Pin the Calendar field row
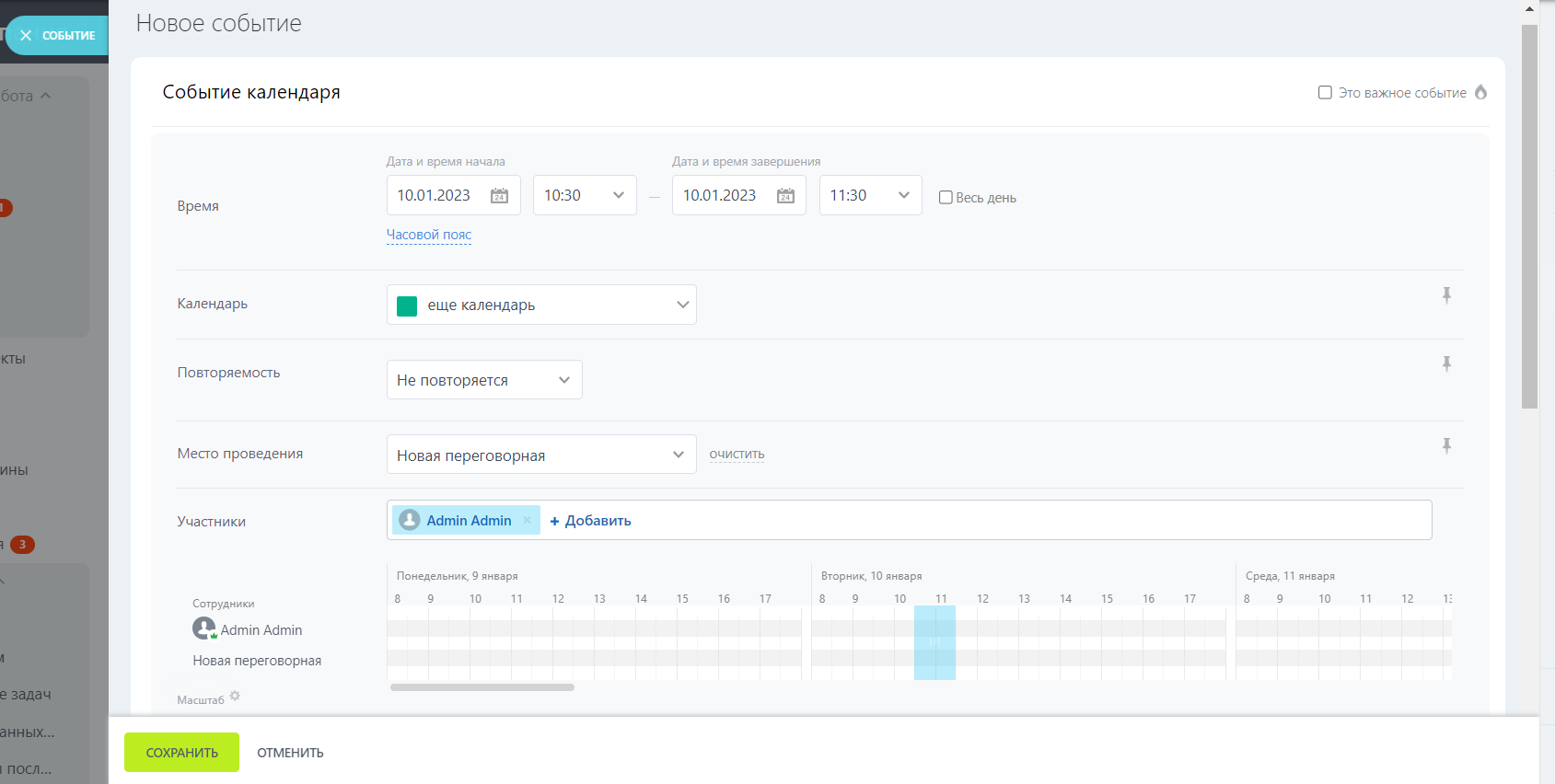 (1446, 295)
